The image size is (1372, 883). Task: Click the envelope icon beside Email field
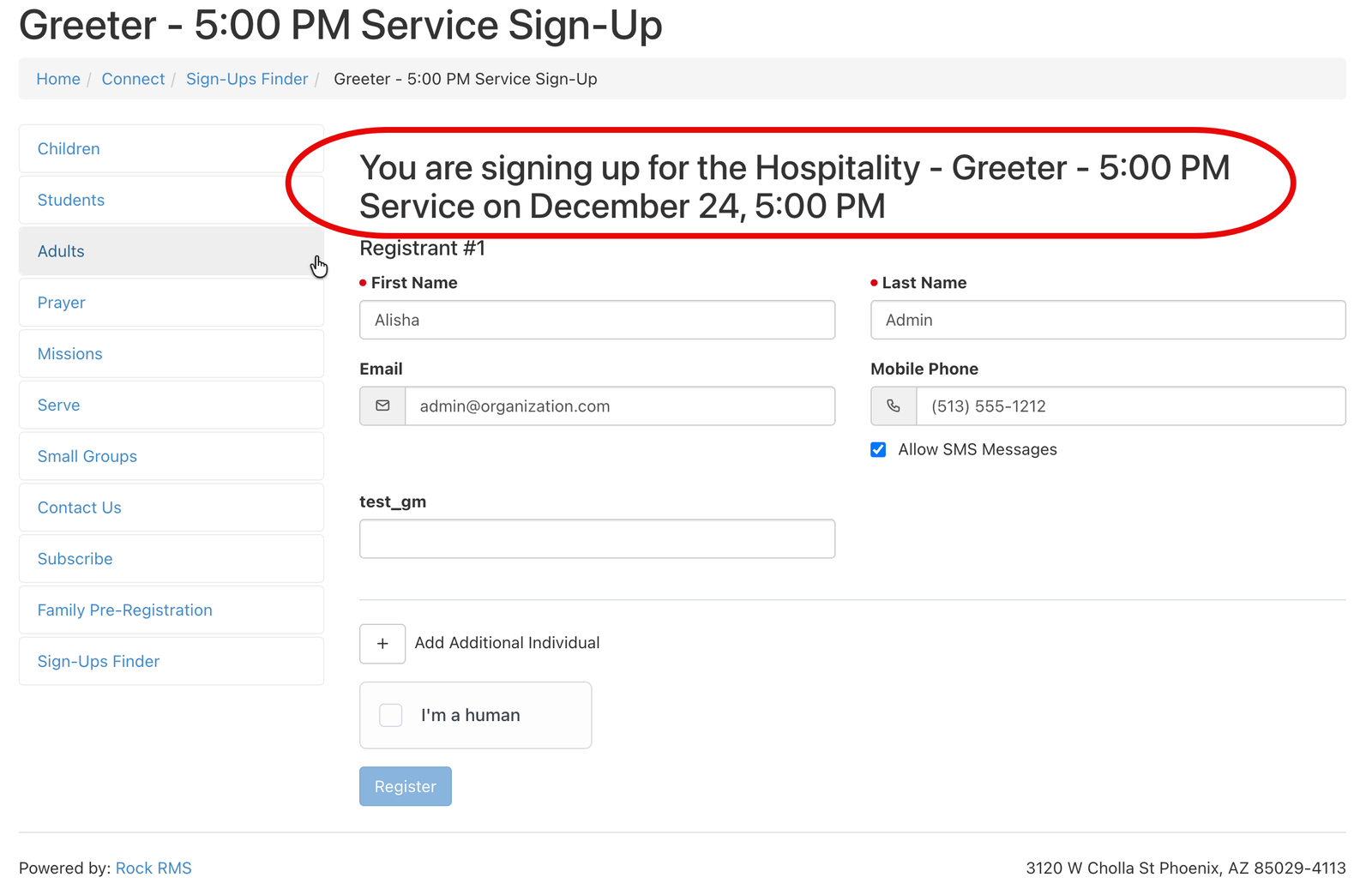coord(382,406)
